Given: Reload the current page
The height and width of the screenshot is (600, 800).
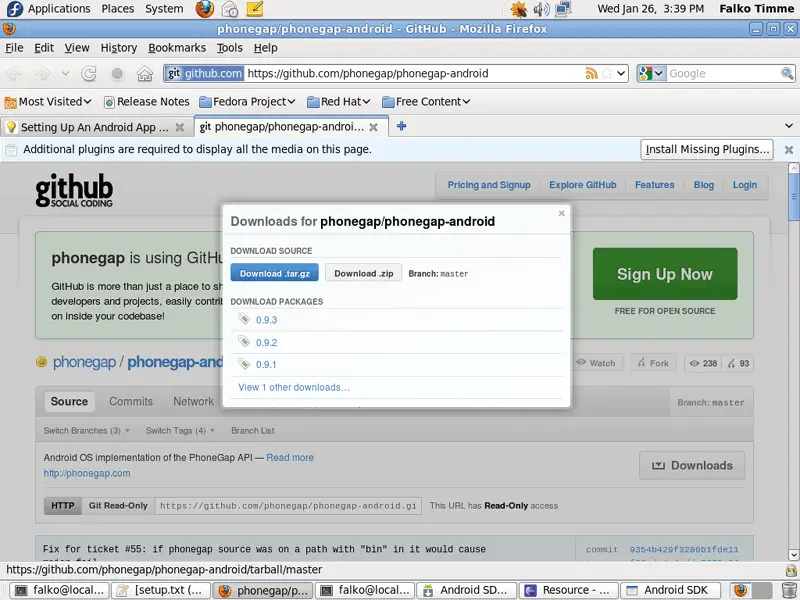Looking at the screenshot, I should pyautogui.click(x=89, y=74).
